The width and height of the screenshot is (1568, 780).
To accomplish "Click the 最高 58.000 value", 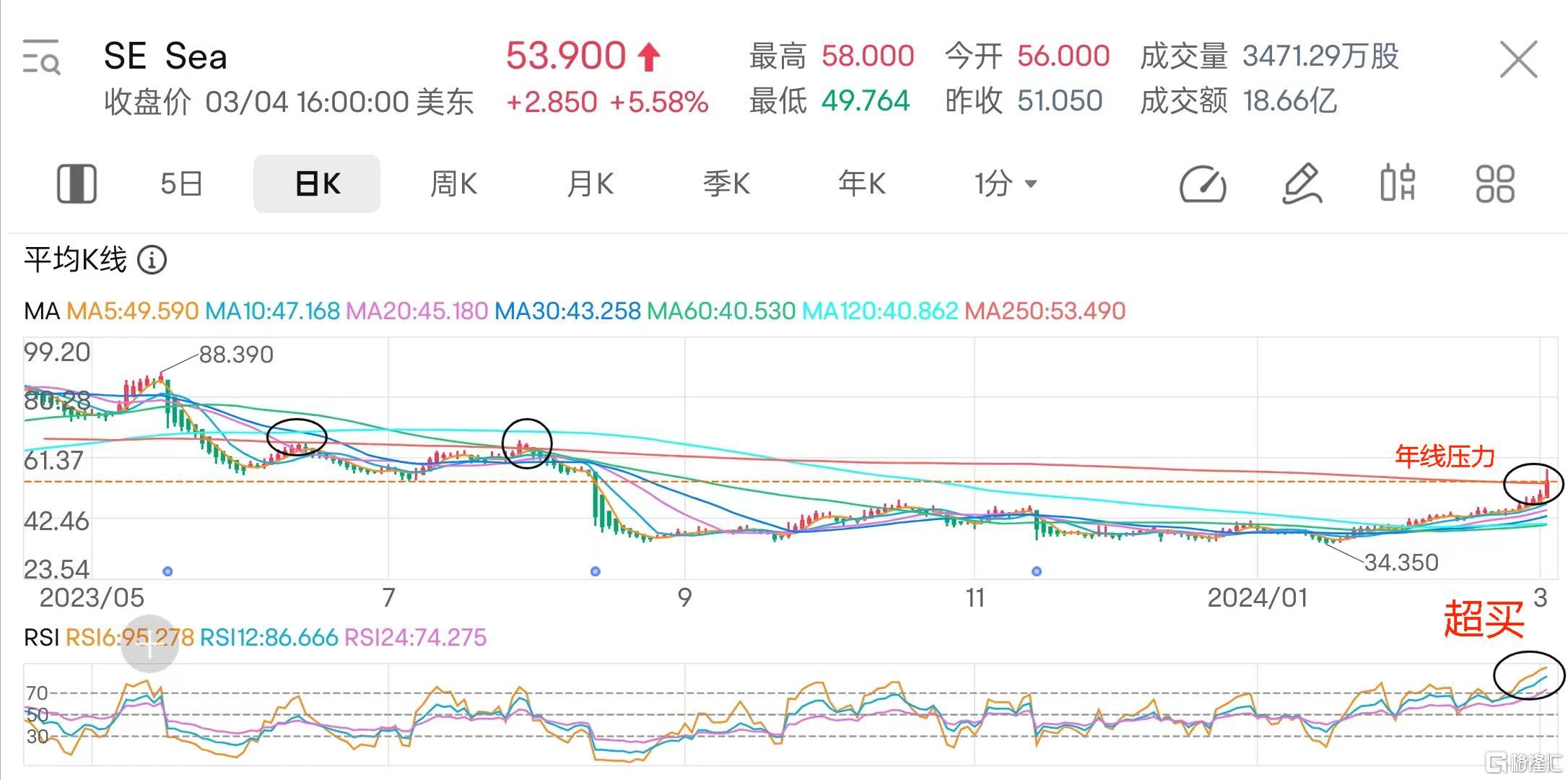I will pos(868,56).
